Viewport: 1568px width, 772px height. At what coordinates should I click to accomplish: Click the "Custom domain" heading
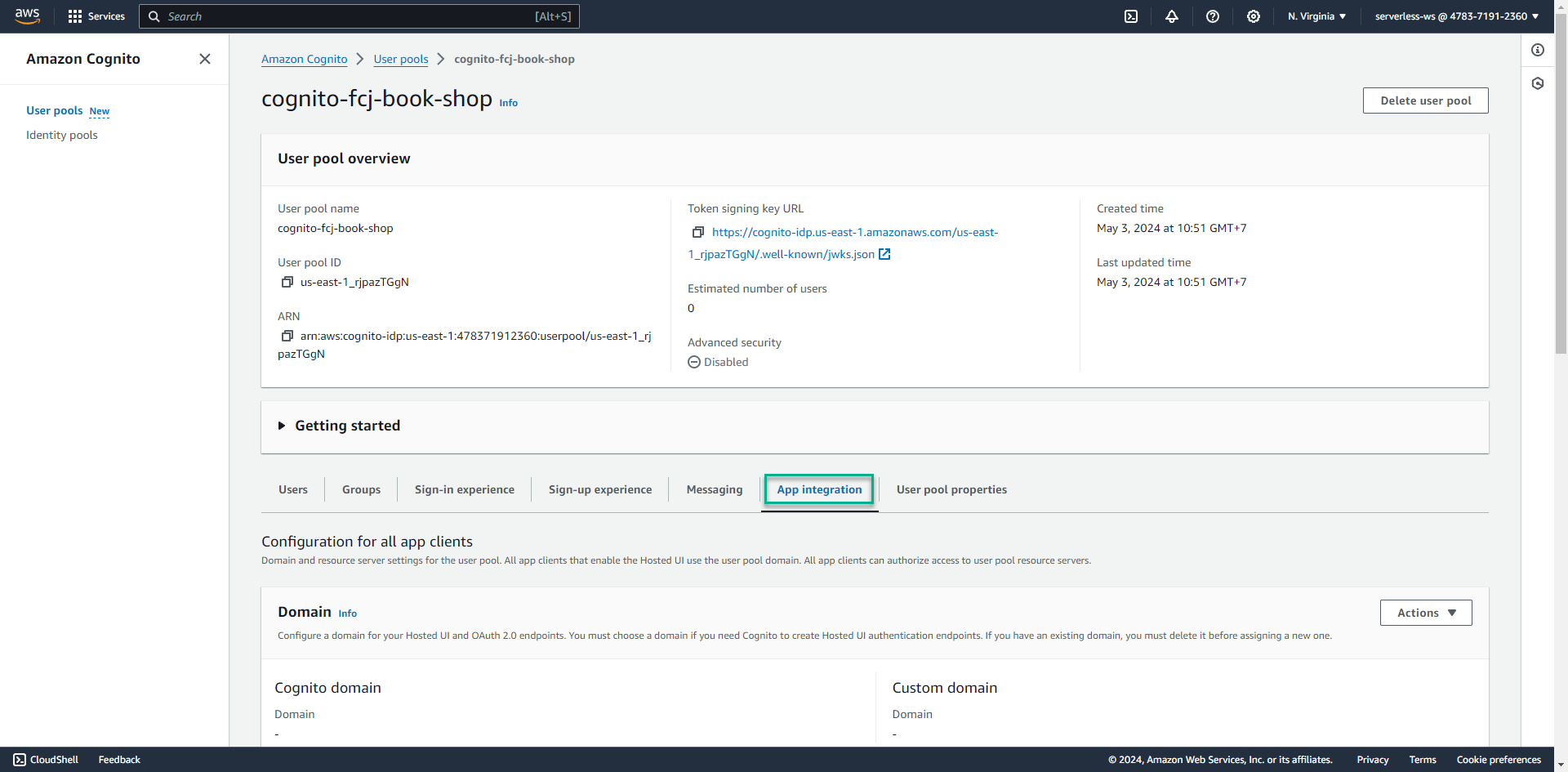pyautogui.click(x=945, y=688)
